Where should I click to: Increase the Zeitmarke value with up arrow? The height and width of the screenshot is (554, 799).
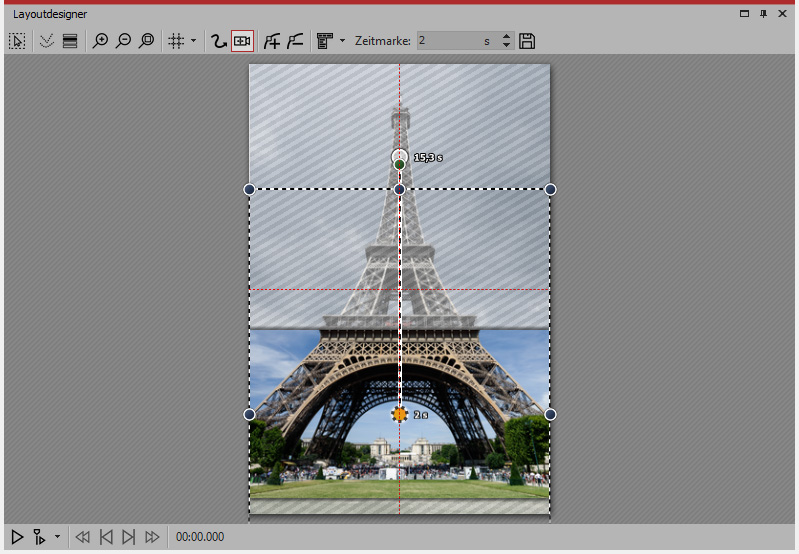(506, 37)
